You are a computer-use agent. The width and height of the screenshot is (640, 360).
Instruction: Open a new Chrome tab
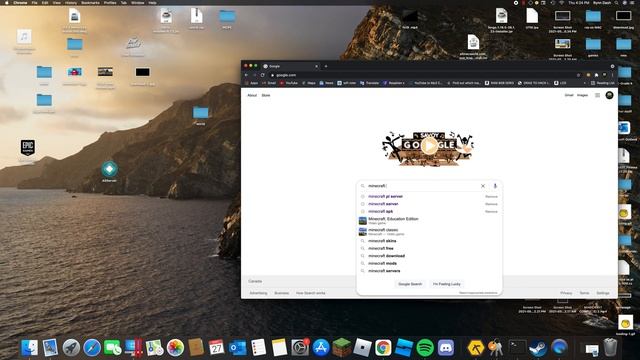click(326, 66)
